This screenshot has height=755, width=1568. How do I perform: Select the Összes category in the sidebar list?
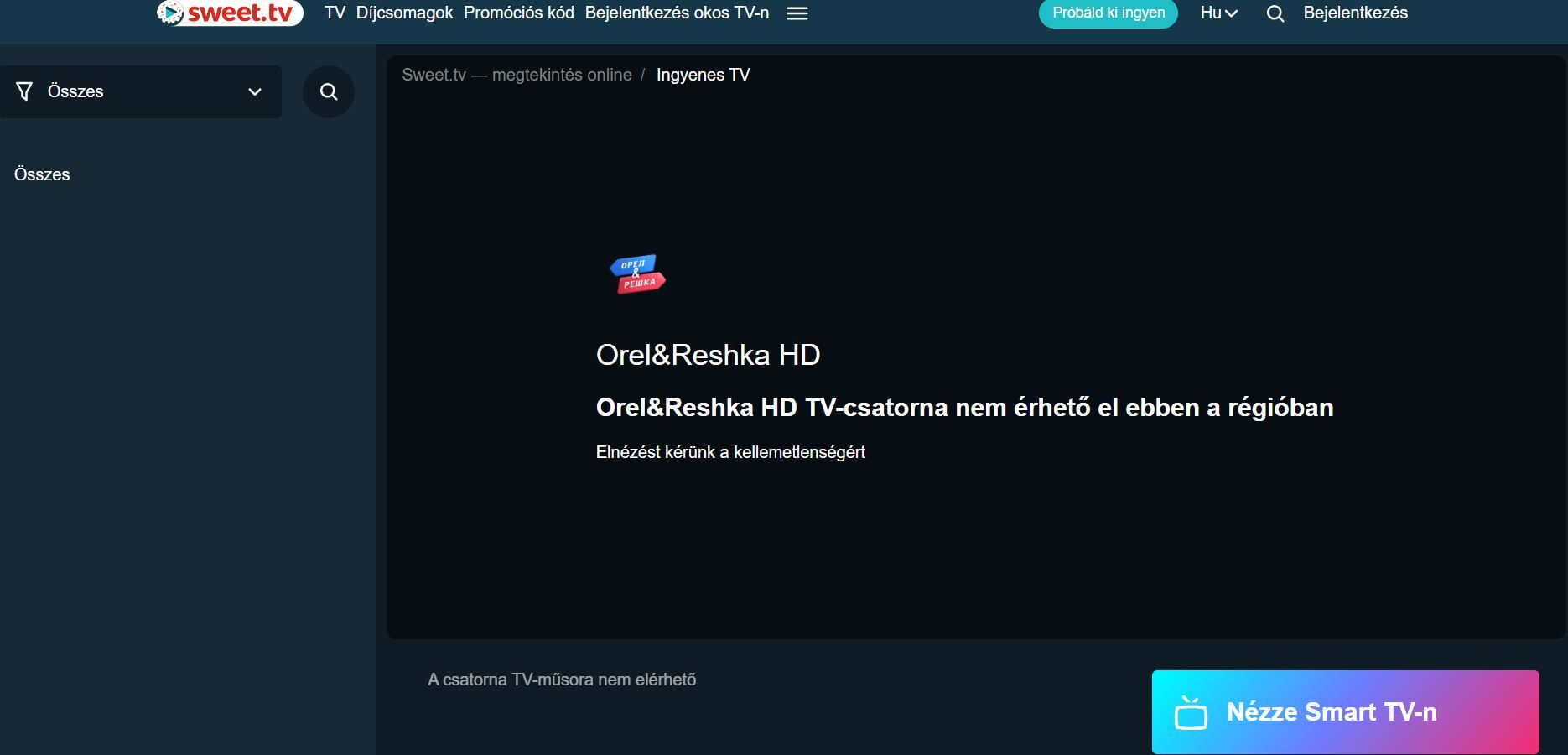pos(42,174)
